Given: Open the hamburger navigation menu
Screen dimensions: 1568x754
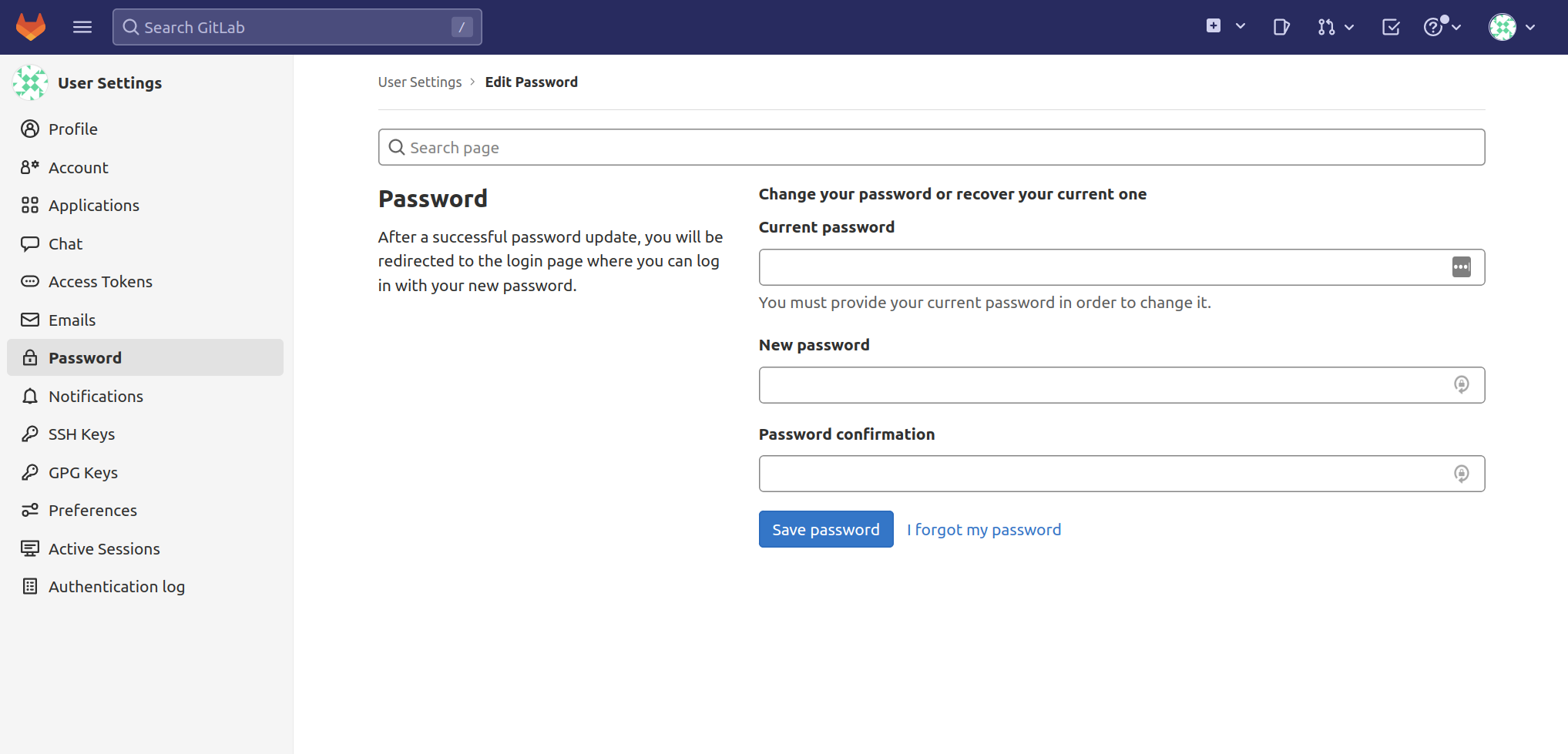Looking at the screenshot, I should [x=82, y=27].
